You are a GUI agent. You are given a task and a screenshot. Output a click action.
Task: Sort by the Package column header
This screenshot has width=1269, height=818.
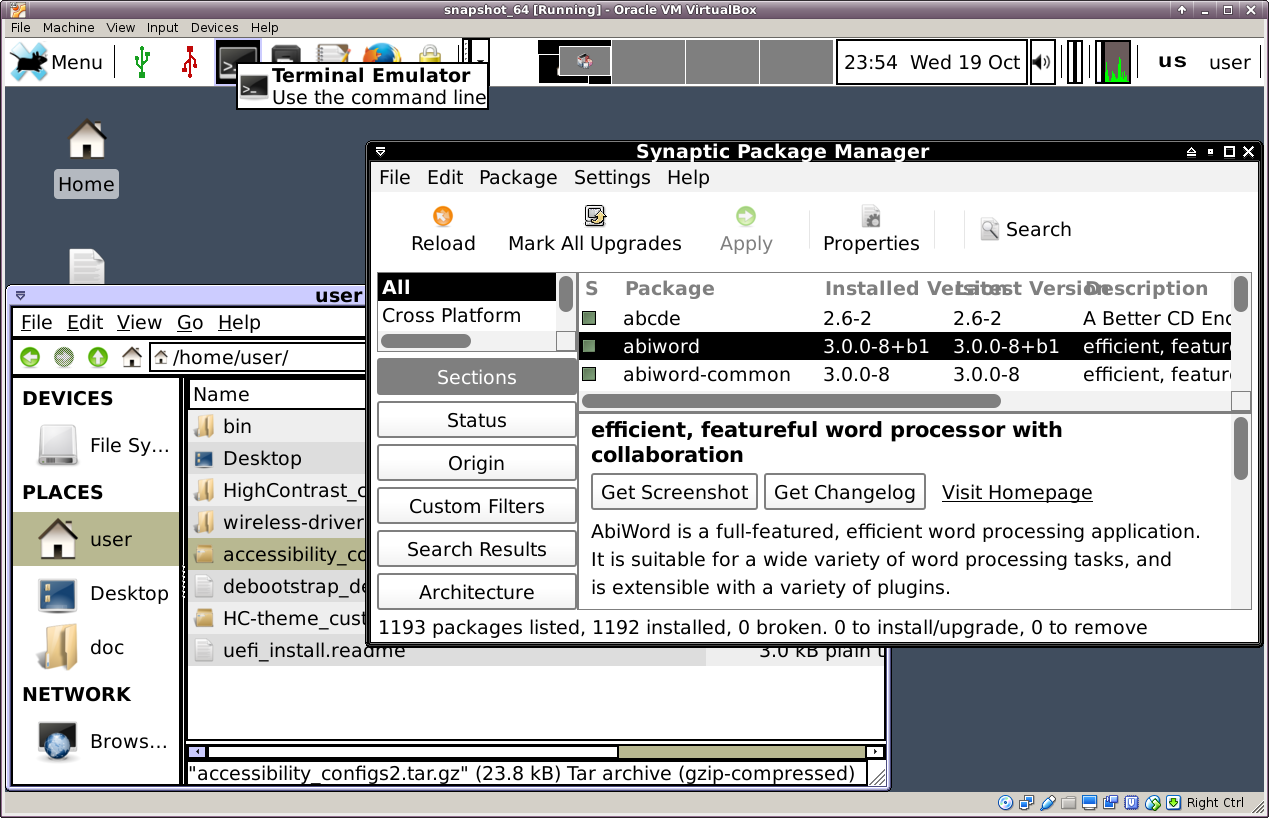point(669,289)
